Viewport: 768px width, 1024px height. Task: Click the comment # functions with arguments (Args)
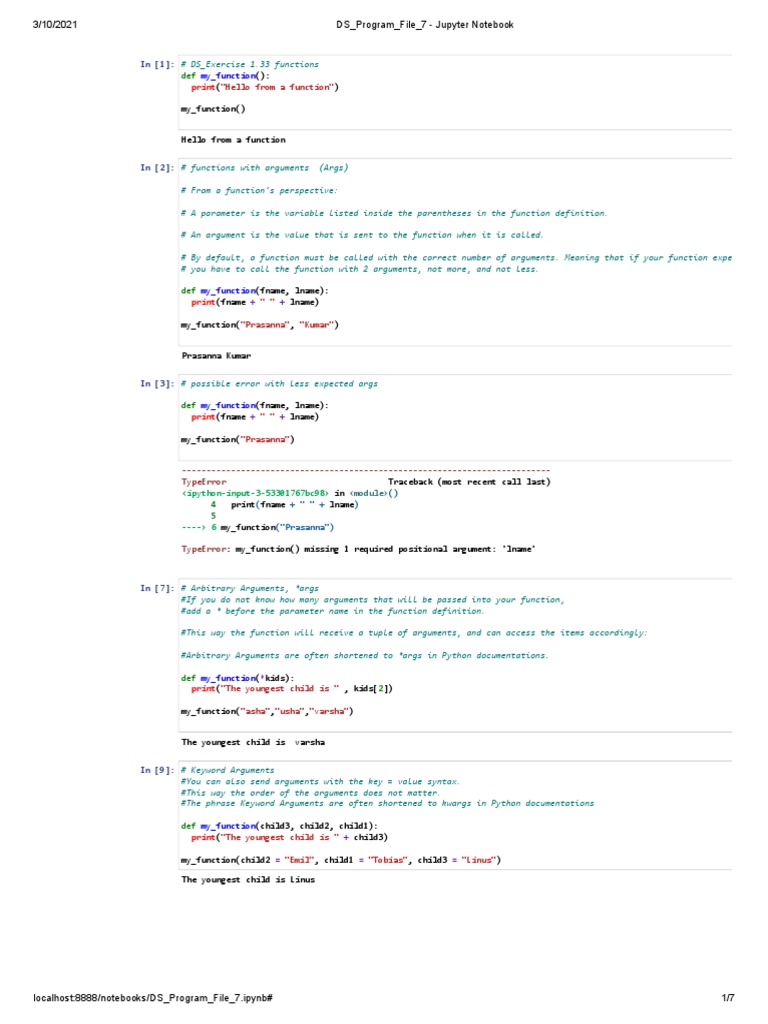(x=264, y=168)
